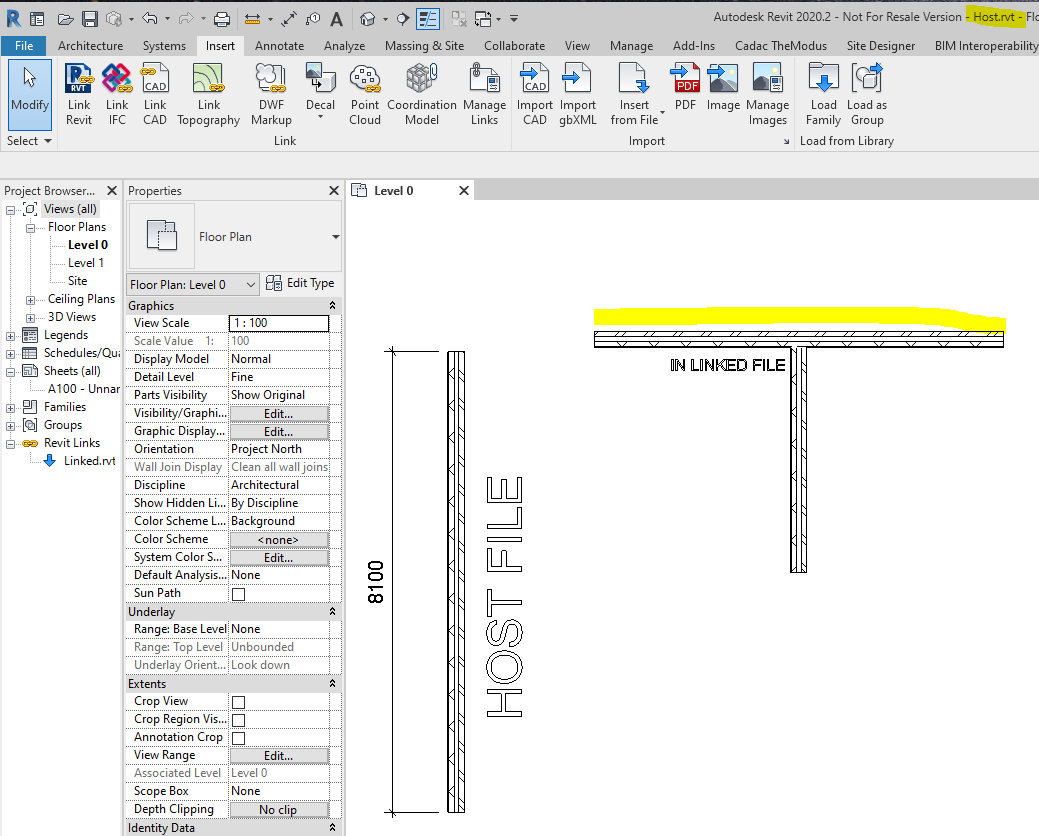Expand the Ceiling Plans tree node

click(30, 300)
